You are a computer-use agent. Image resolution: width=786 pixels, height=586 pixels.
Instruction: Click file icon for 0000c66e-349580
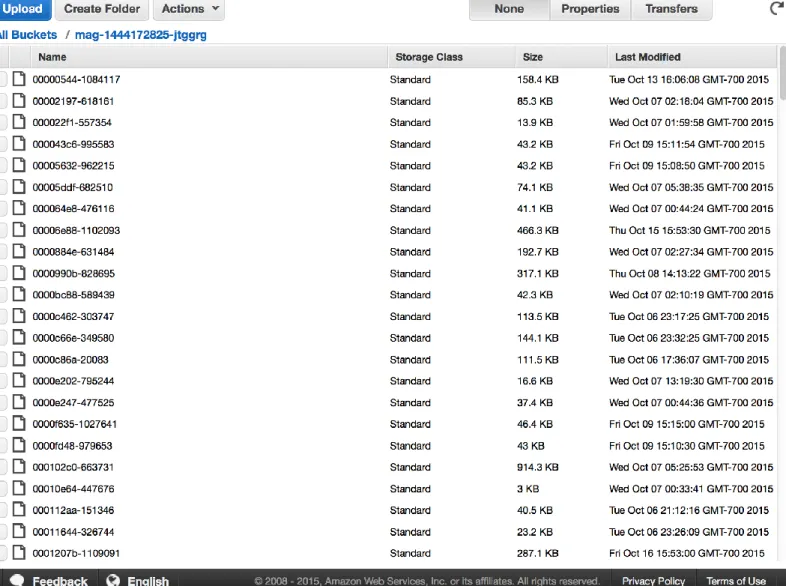(x=19, y=338)
